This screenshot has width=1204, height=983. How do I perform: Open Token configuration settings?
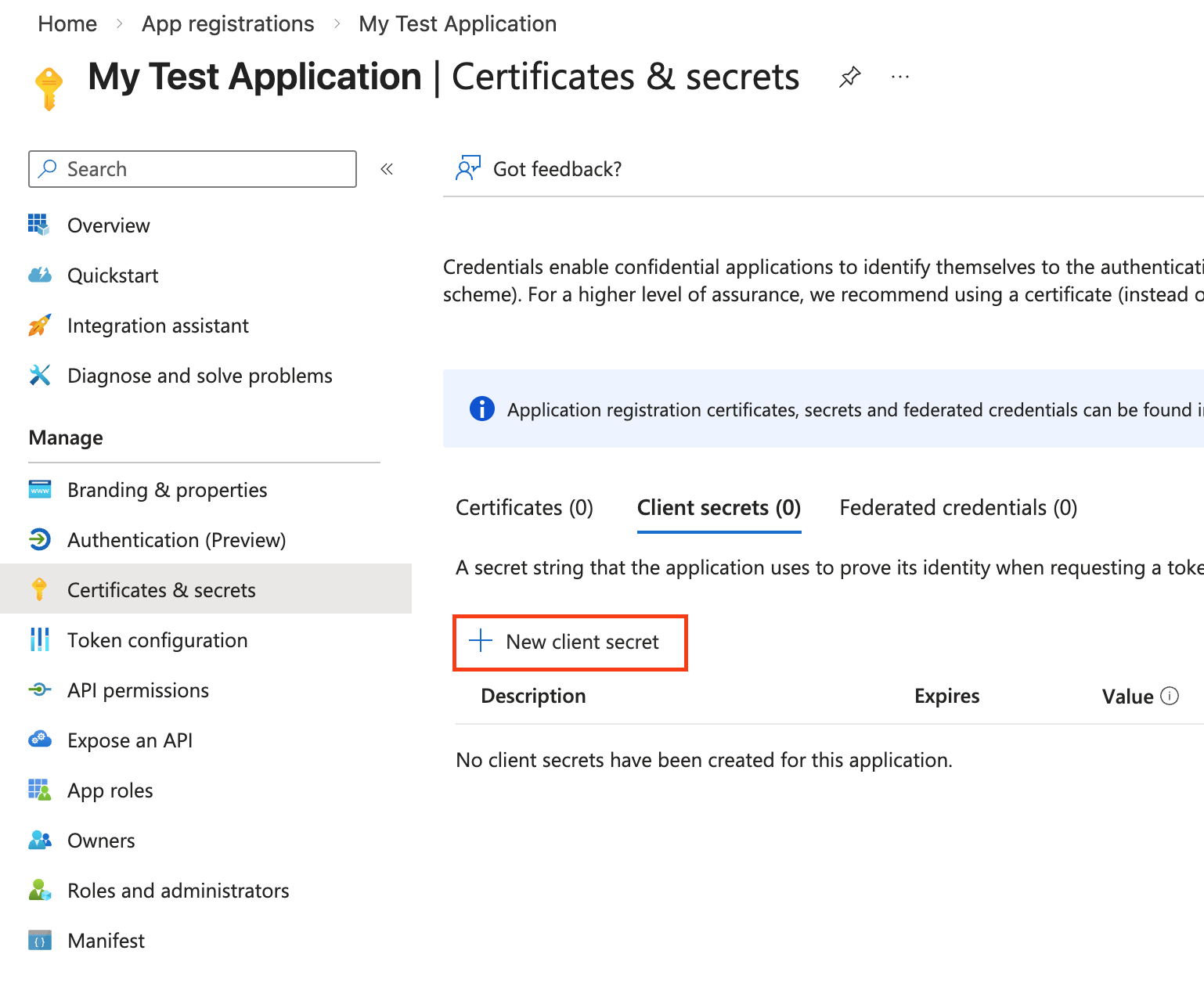pos(157,640)
